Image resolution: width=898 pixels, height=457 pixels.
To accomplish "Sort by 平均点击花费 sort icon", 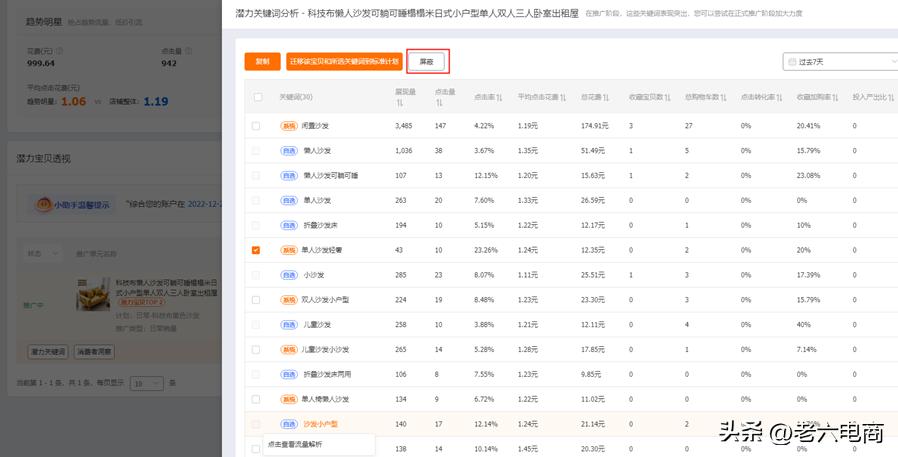I will click(x=563, y=97).
